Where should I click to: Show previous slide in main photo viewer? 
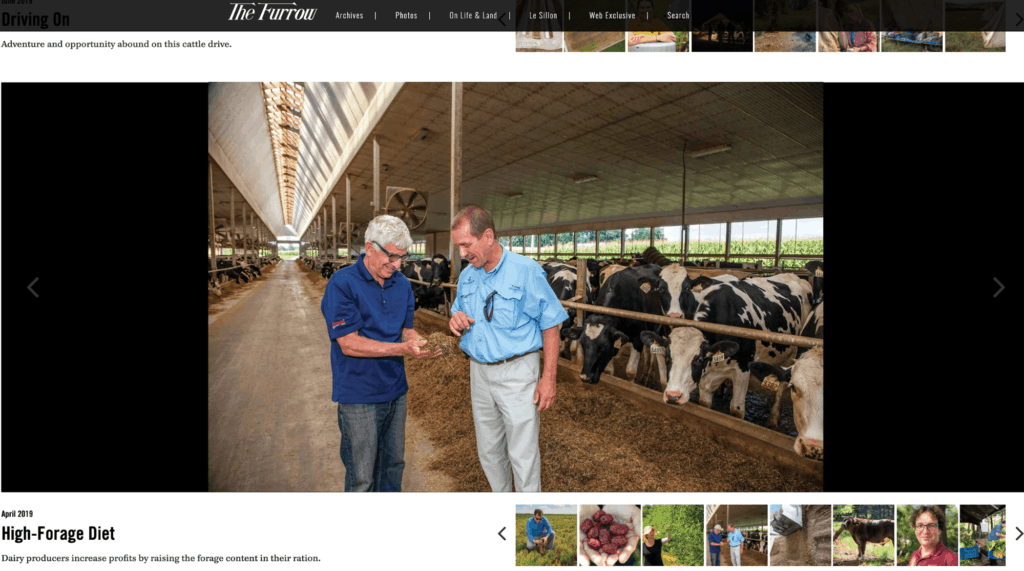coord(33,287)
